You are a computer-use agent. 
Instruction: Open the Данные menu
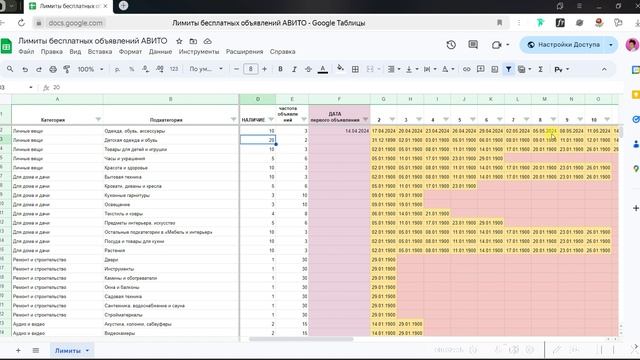click(x=160, y=52)
